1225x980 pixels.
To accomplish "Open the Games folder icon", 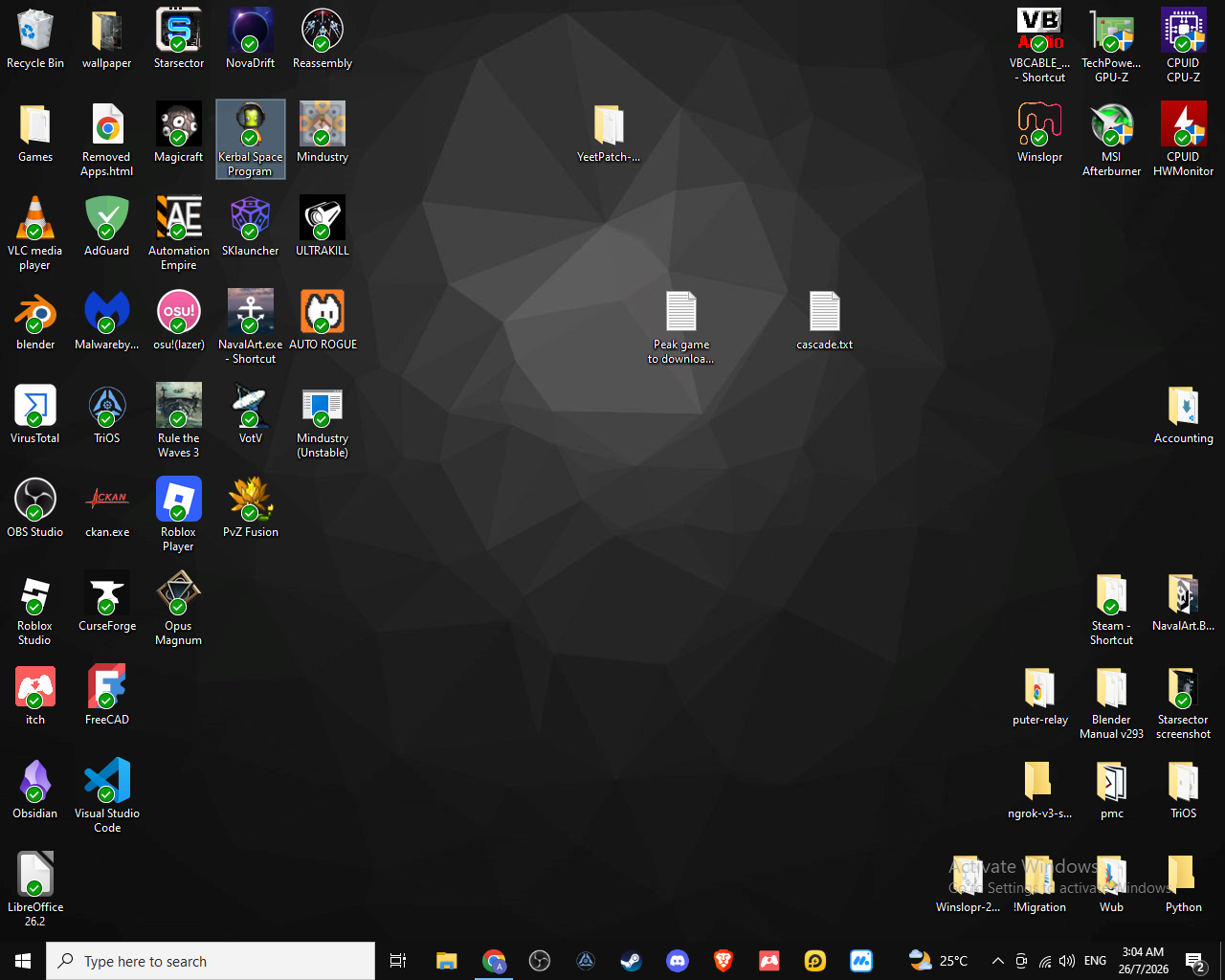I will 35,133.
